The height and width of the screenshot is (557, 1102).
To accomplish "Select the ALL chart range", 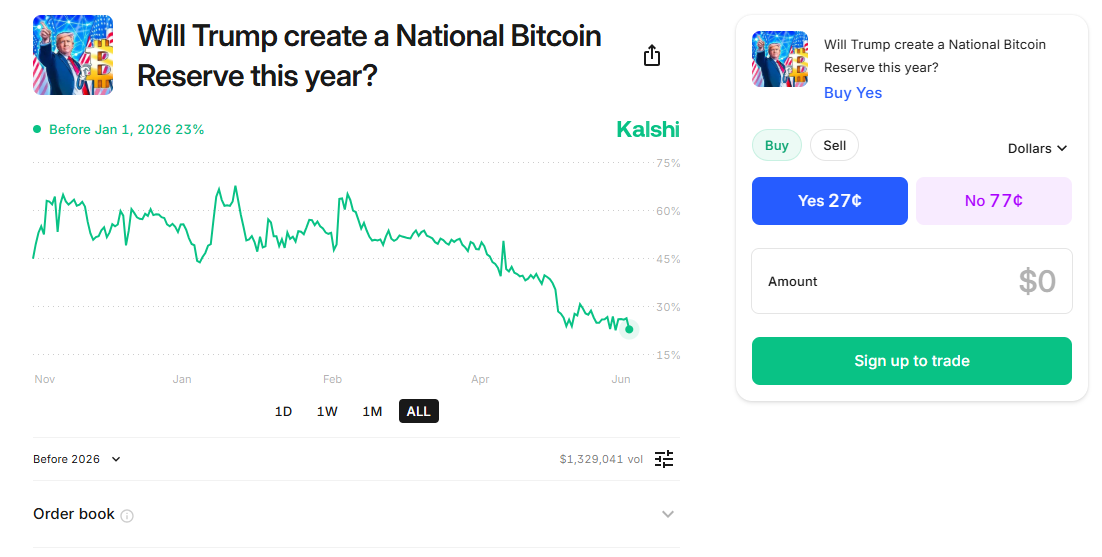I will coord(418,411).
